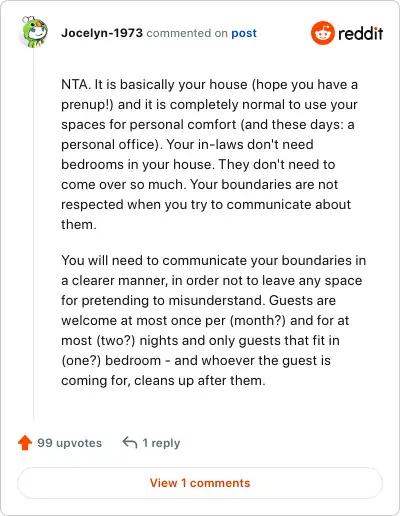Open the blue "post" link

click(x=244, y=33)
